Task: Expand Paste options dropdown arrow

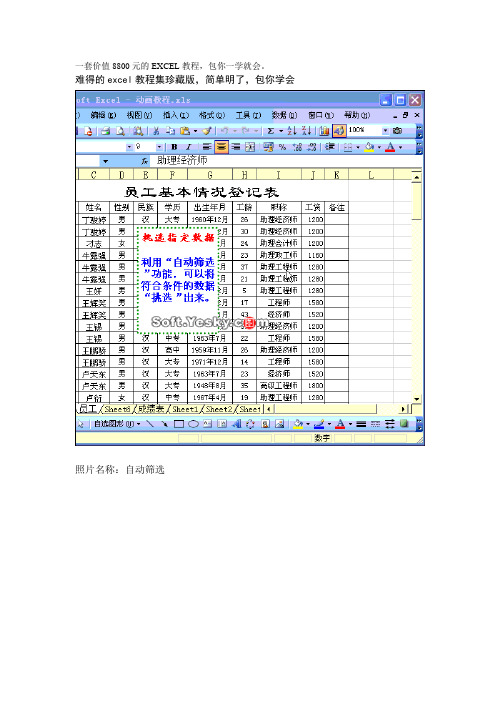Action: 195,131
